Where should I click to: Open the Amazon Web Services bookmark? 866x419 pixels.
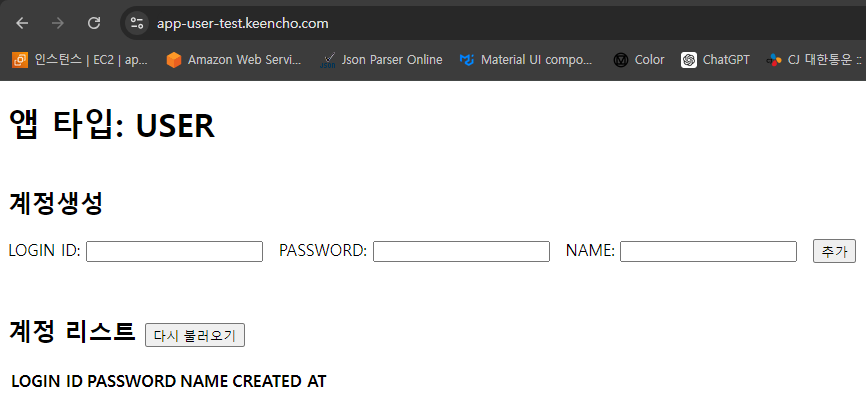pos(233,60)
